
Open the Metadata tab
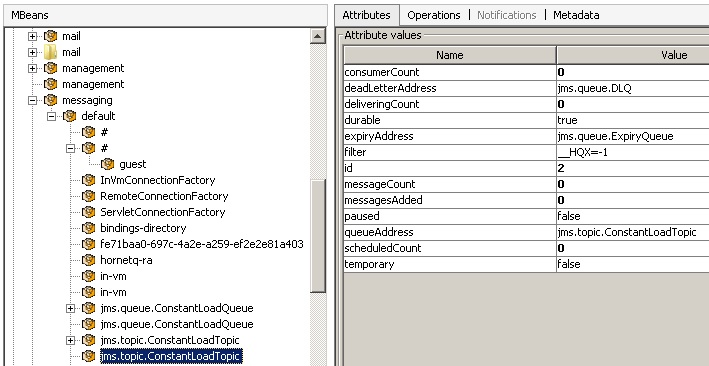576,15
